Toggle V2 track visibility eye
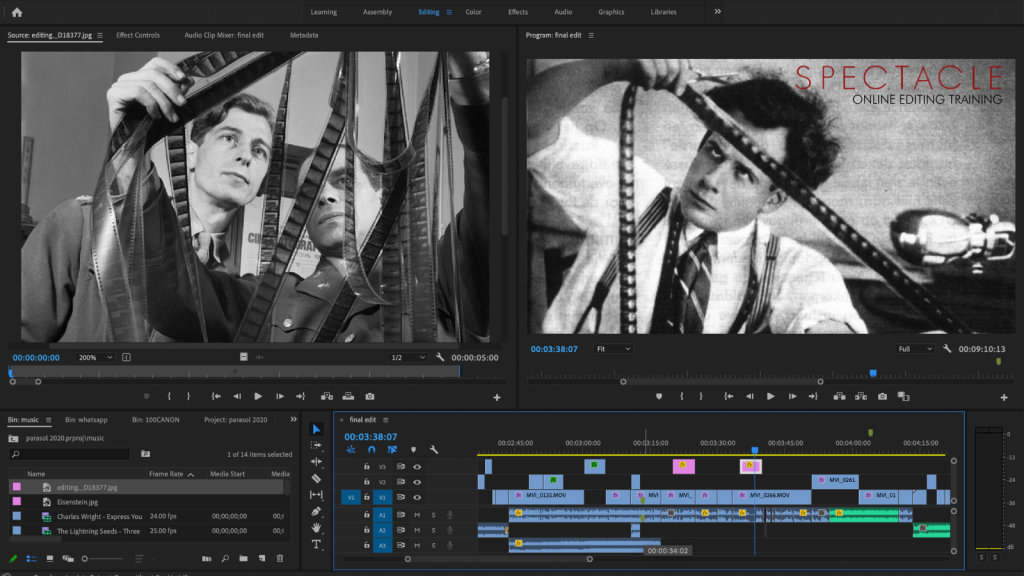 (x=417, y=482)
